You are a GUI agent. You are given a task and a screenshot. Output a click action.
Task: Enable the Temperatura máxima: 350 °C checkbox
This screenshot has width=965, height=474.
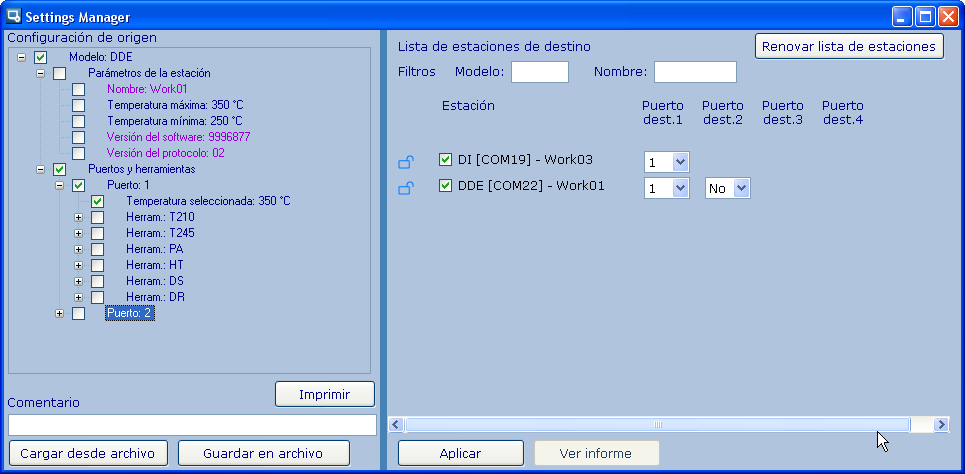79,105
